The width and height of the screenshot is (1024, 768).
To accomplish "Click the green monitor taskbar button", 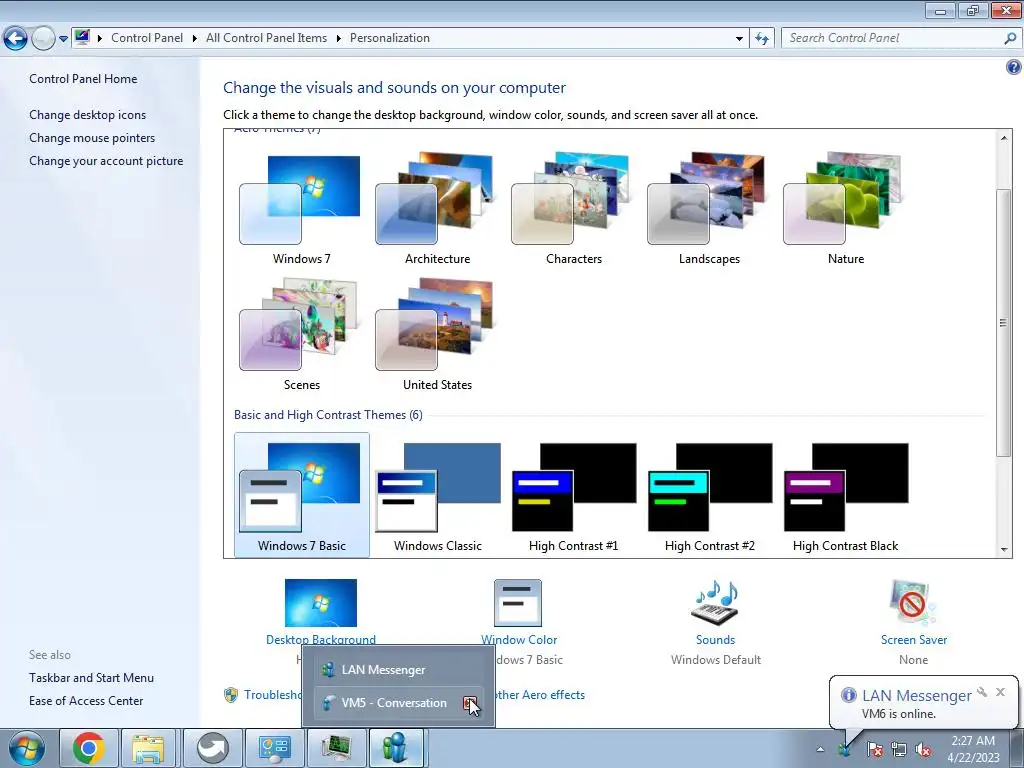I will (336, 748).
